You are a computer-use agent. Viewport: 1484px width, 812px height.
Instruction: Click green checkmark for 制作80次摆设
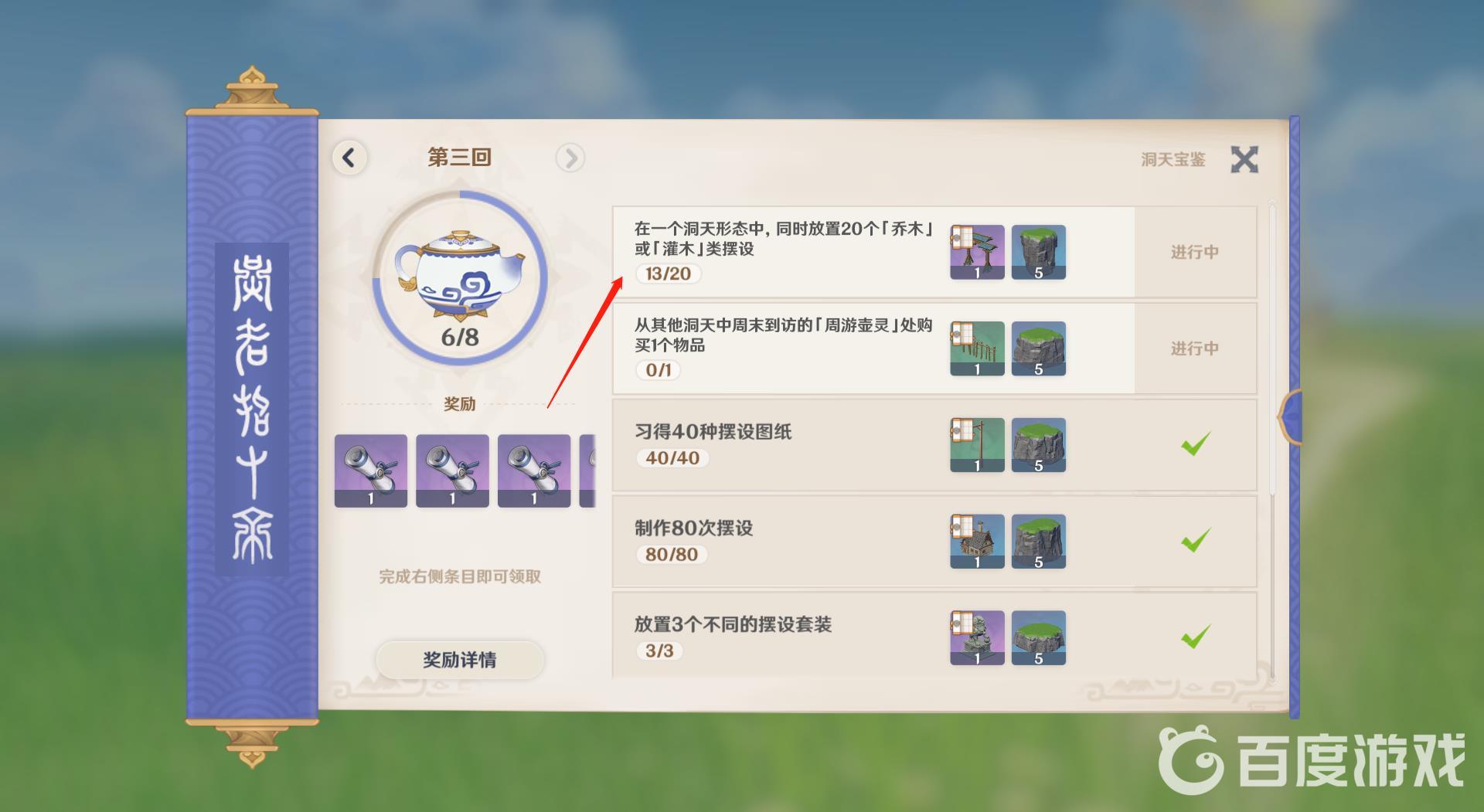pos(1195,541)
